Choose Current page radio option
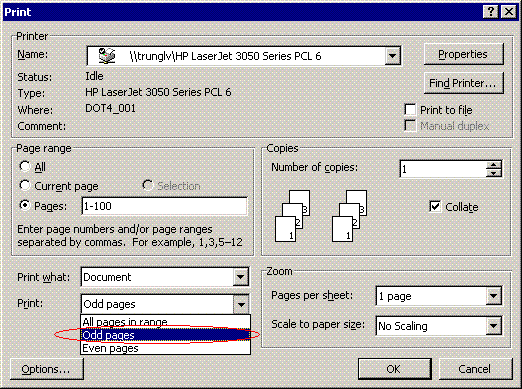Image resolution: width=522 pixels, height=389 pixels. (25, 185)
